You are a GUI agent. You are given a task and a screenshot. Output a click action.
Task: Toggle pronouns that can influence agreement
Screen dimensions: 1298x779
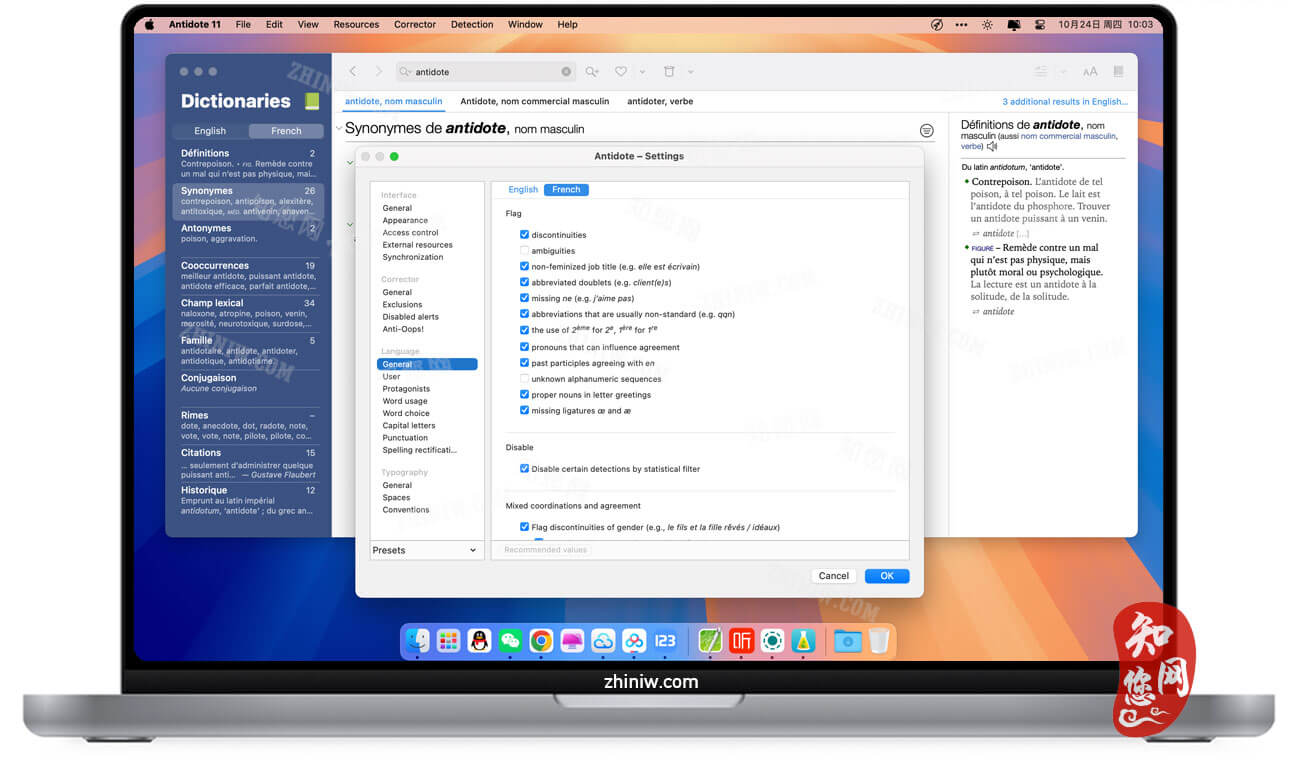(x=524, y=347)
